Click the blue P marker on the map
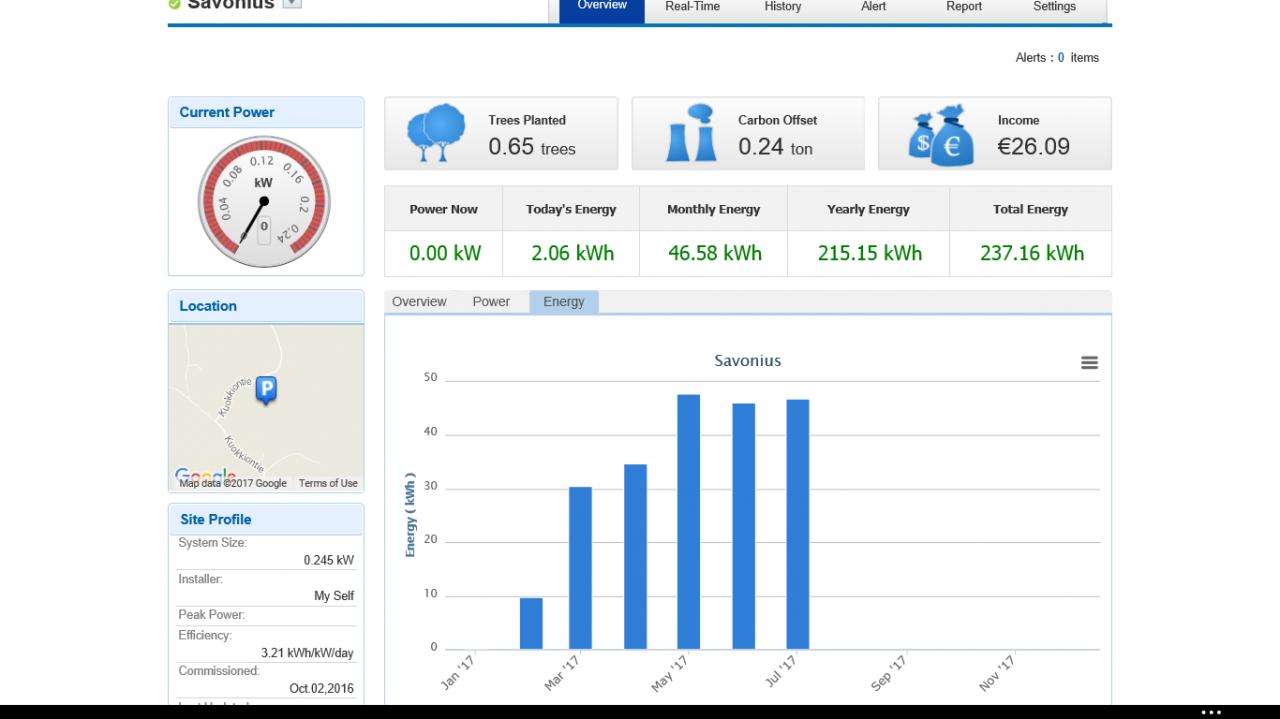The height and width of the screenshot is (719, 1280). tap(266, 390)
